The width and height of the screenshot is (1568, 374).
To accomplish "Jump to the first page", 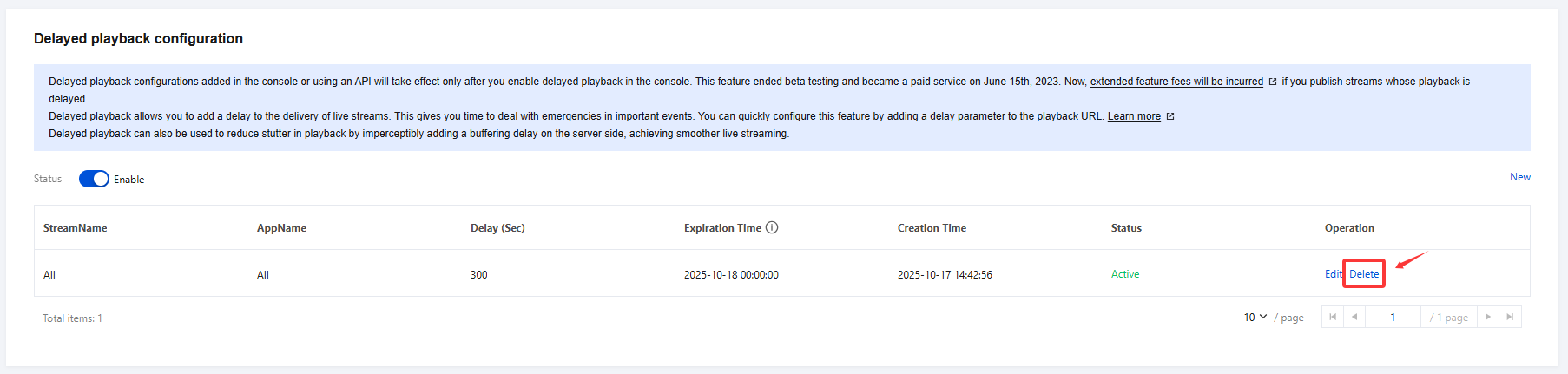I will (1333, 318).
